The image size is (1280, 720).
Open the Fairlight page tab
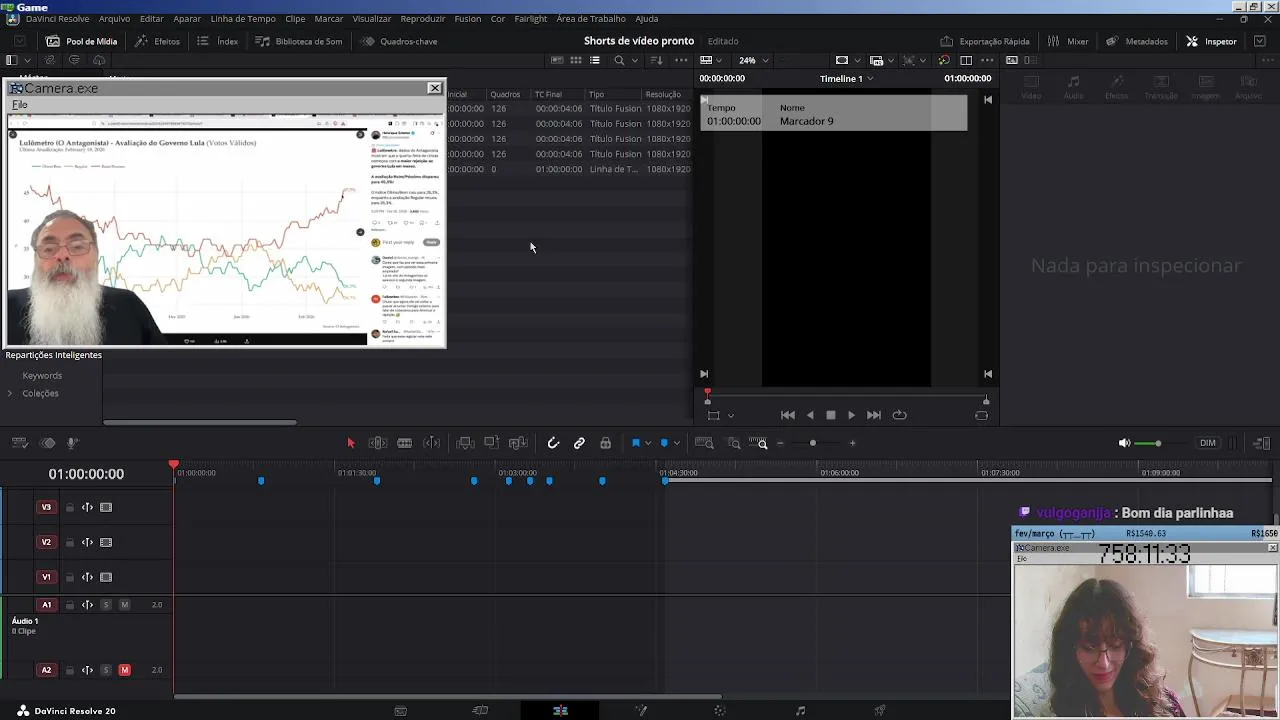pos(800,710)
